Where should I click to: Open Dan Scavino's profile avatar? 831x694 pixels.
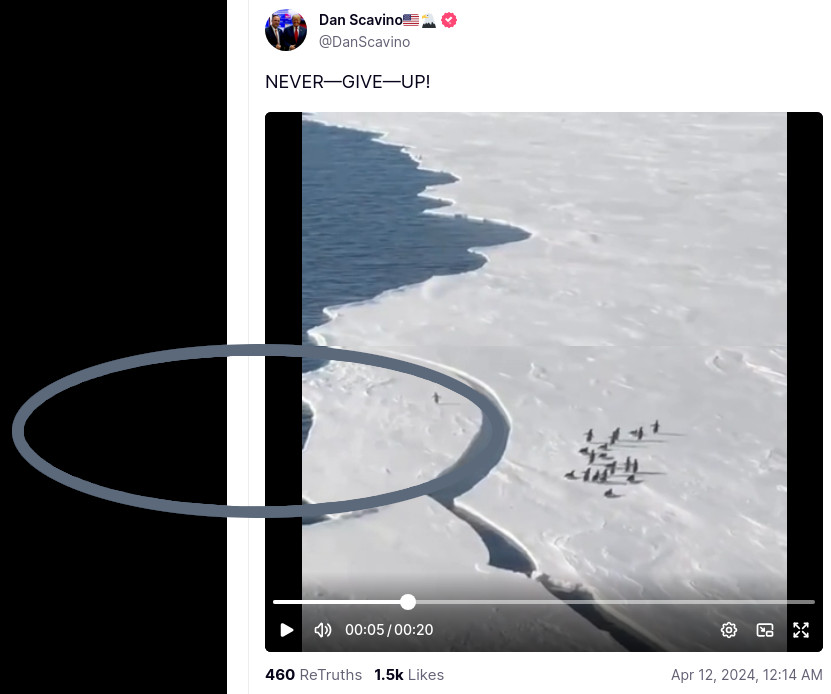tap(286, 30)
